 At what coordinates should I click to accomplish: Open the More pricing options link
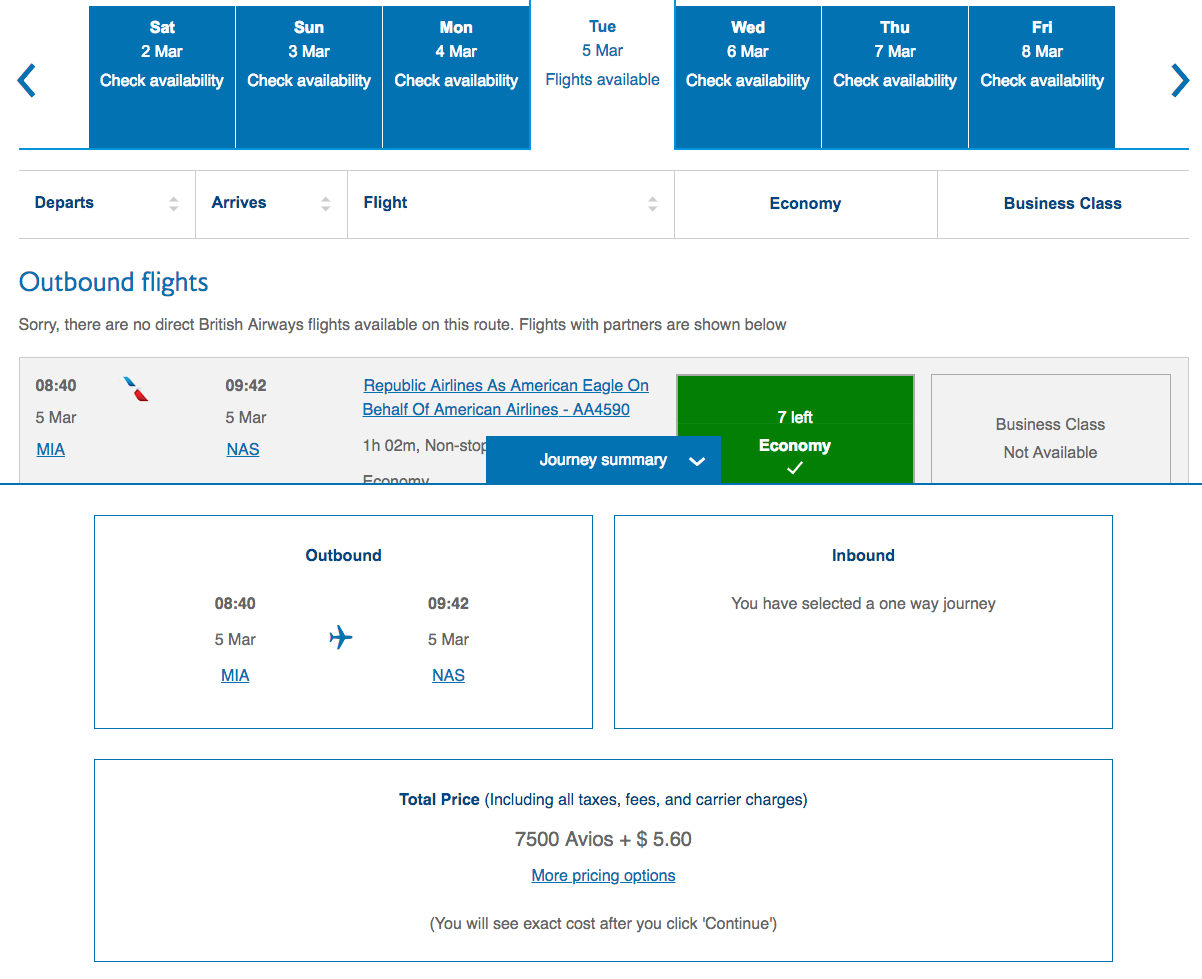(603, 876)
